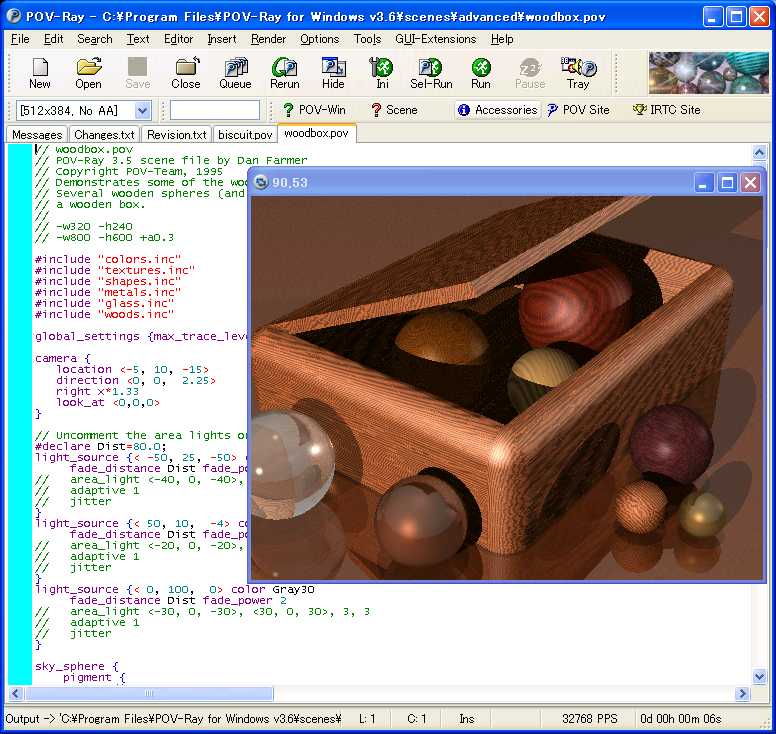The image size is (776, 734).
Task: Maximize the 90.53 render window
Action: [x=727, y=183]
